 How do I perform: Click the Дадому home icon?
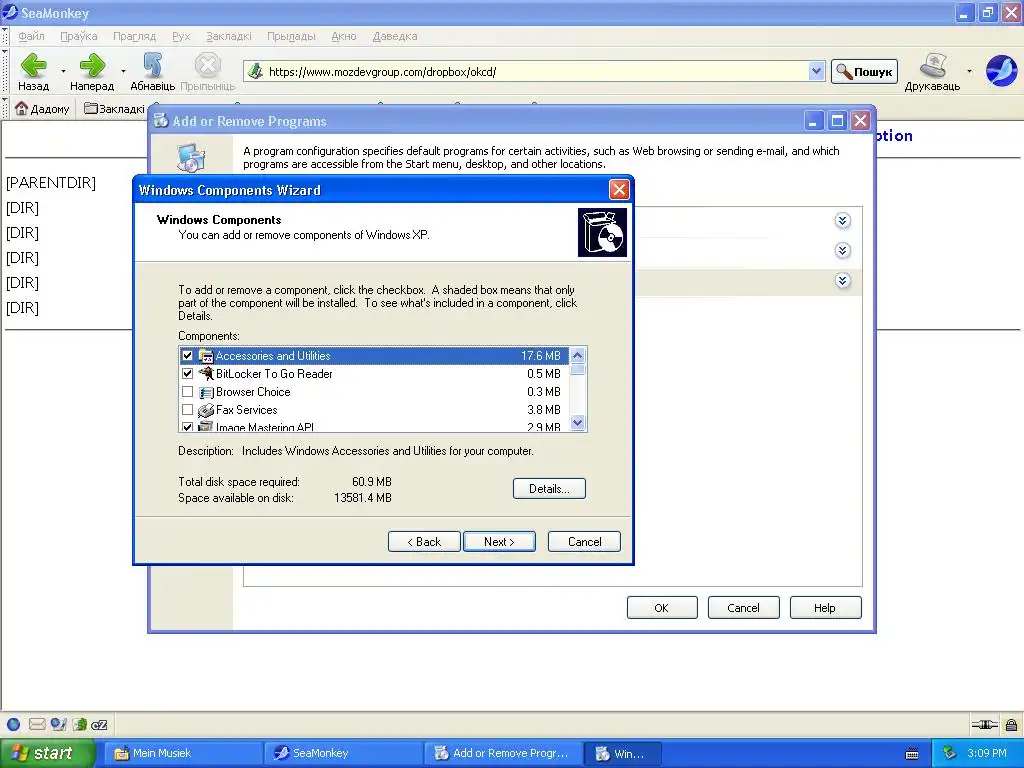click(22, 108)
